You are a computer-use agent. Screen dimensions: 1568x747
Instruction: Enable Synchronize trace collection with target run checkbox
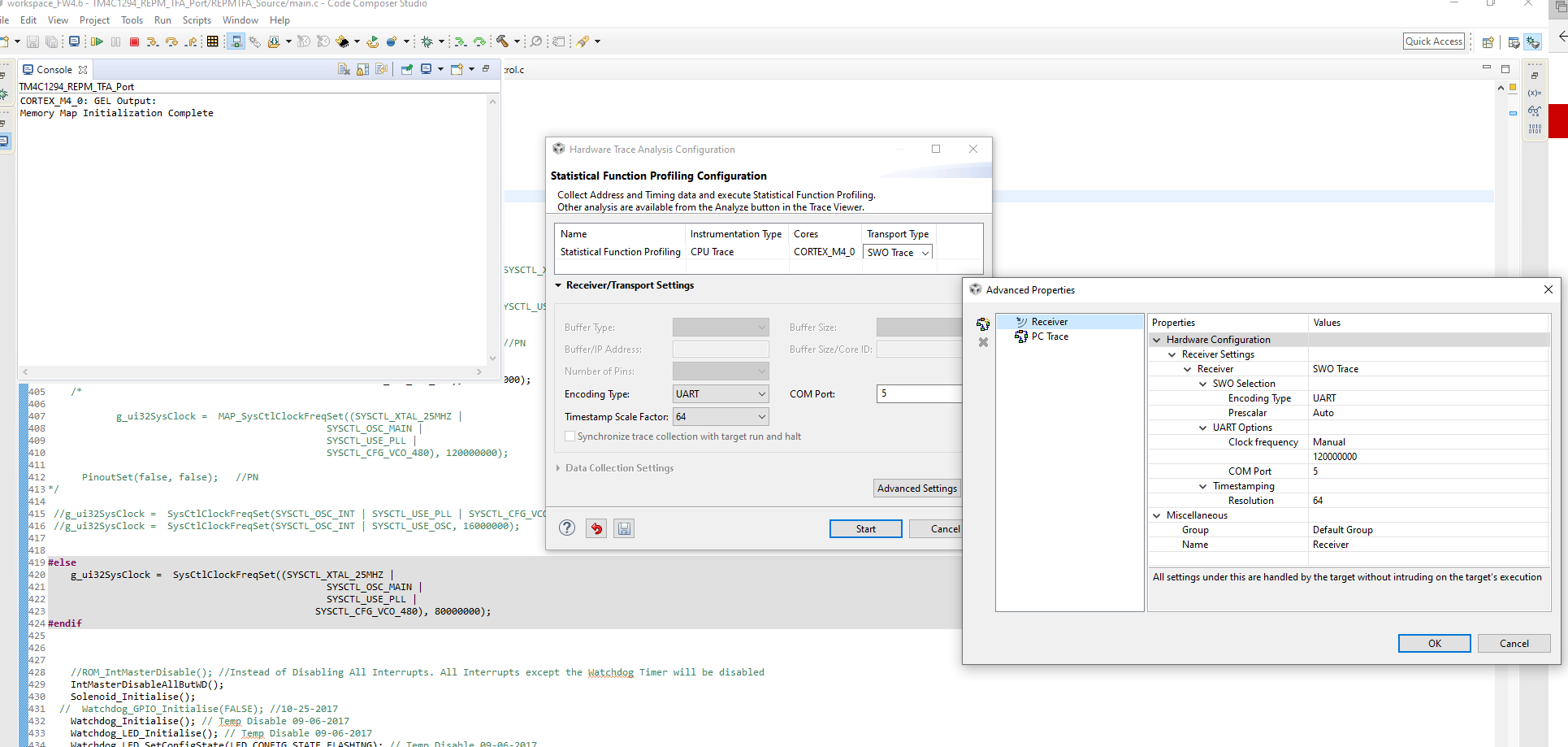[x=570, y=436]
